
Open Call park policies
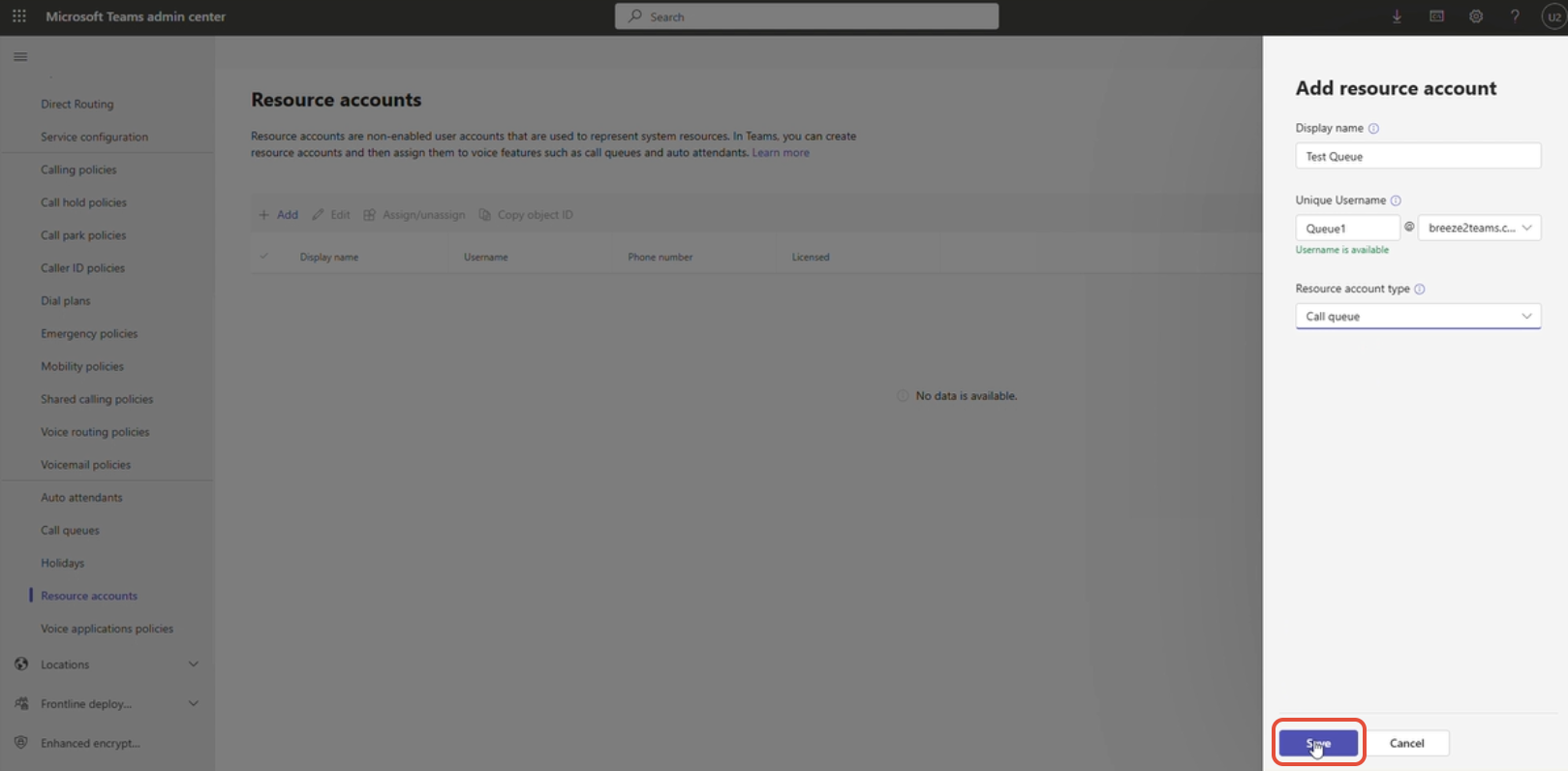coord(83,235)
